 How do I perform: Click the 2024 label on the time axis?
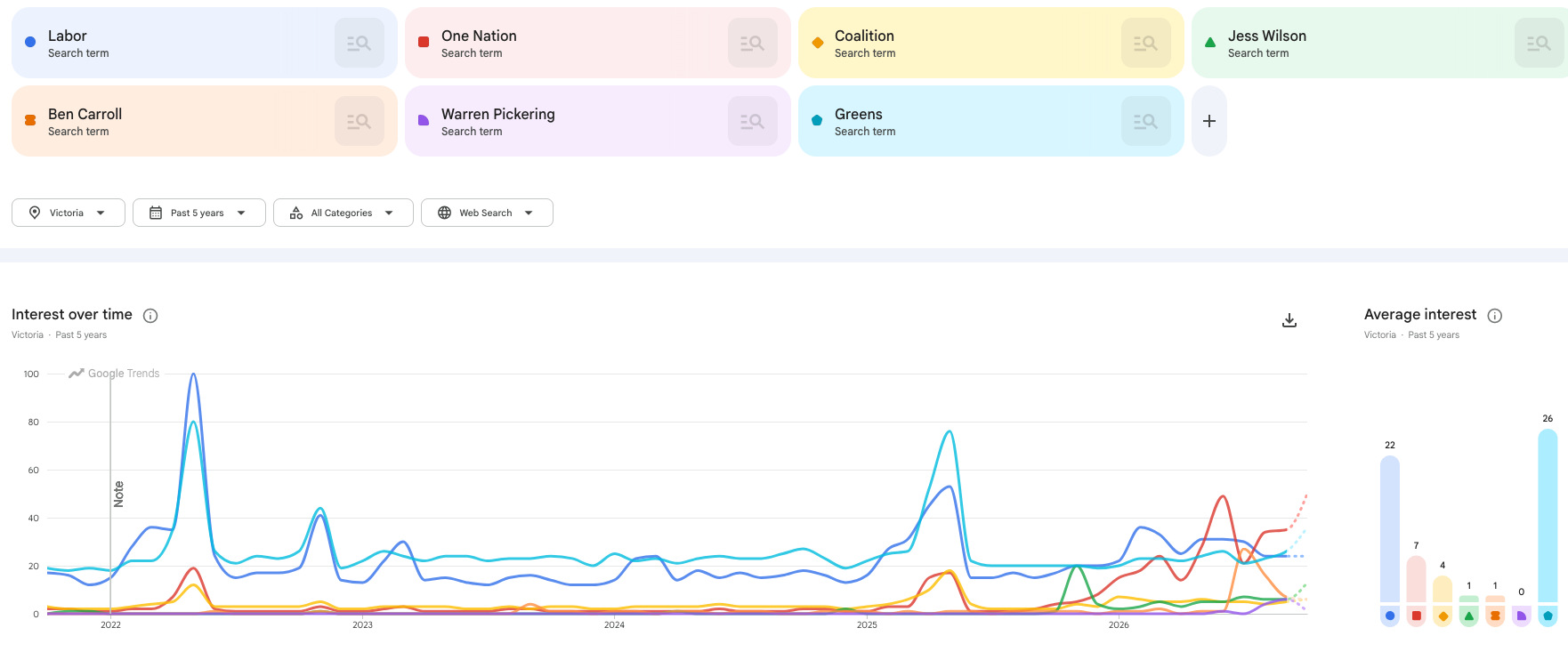(x=614, y=625)
